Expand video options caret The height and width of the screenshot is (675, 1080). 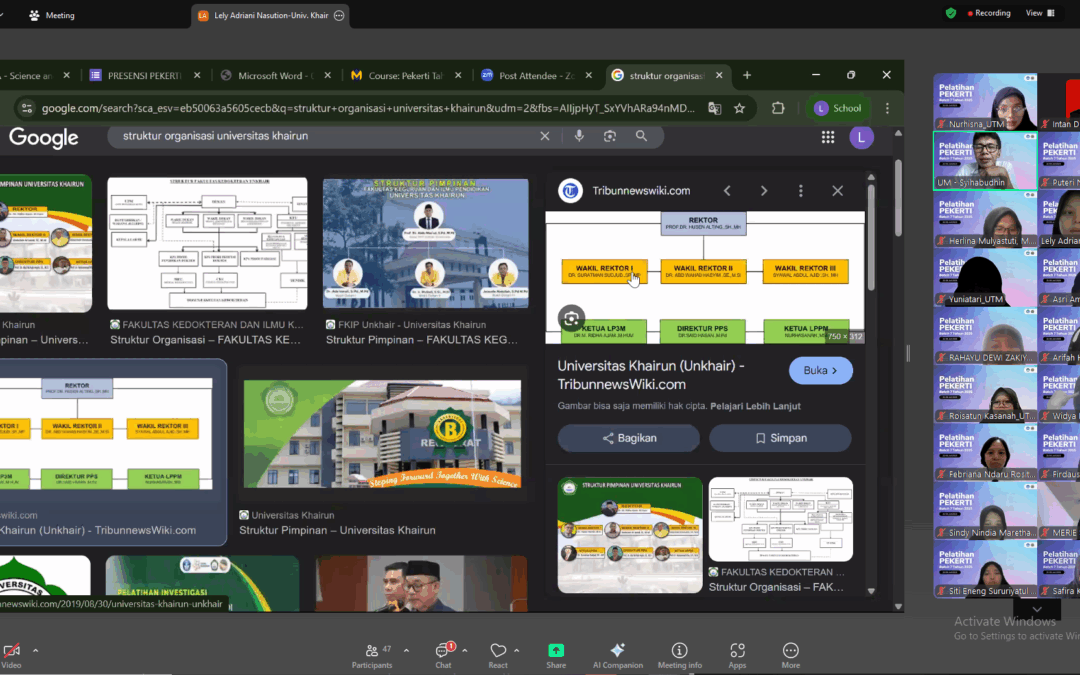pyautogui.click(x=36, y=650)
